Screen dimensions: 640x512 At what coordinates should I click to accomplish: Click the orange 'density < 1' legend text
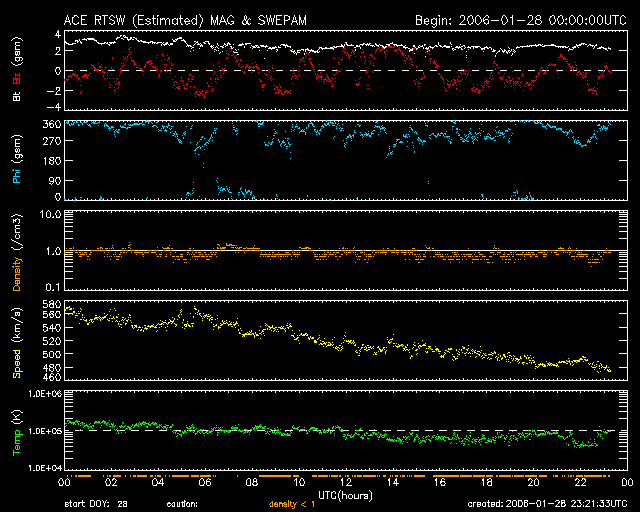(x=297, y=504)
